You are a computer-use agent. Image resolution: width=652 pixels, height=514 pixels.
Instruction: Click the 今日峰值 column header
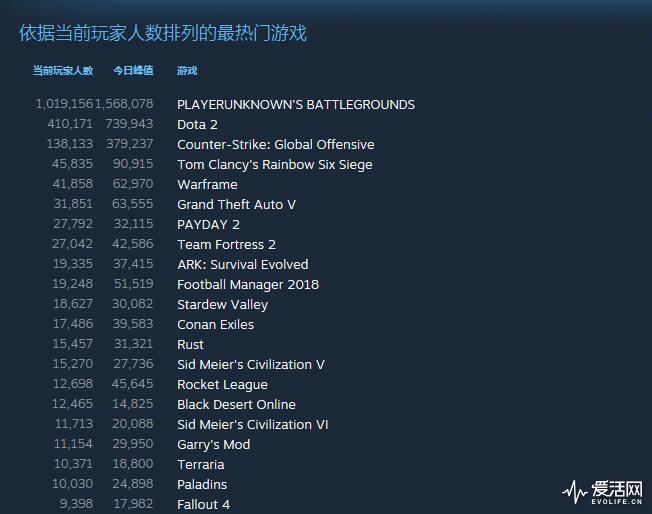click(x=133, y=71)
